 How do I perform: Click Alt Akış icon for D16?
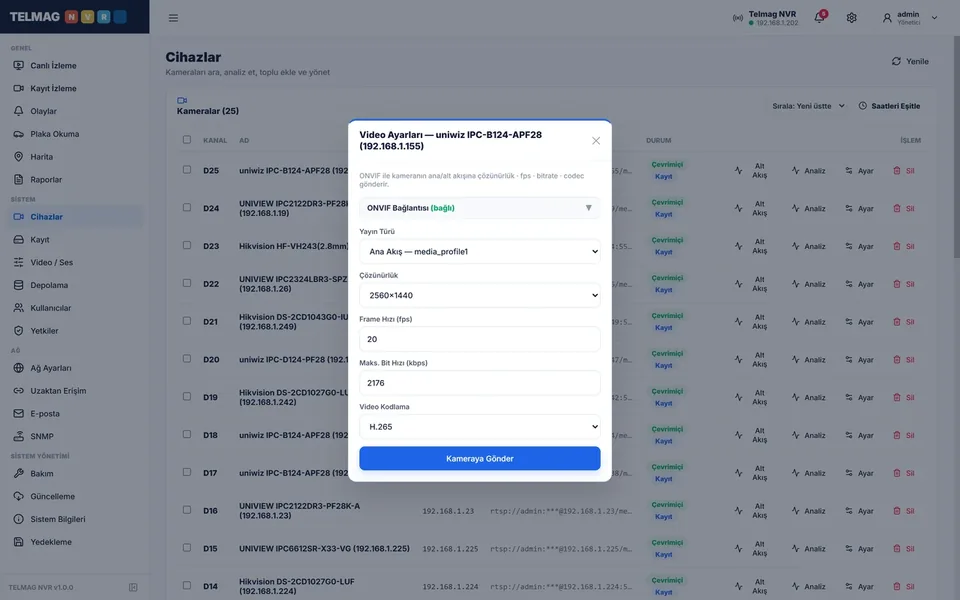point(738,511)
